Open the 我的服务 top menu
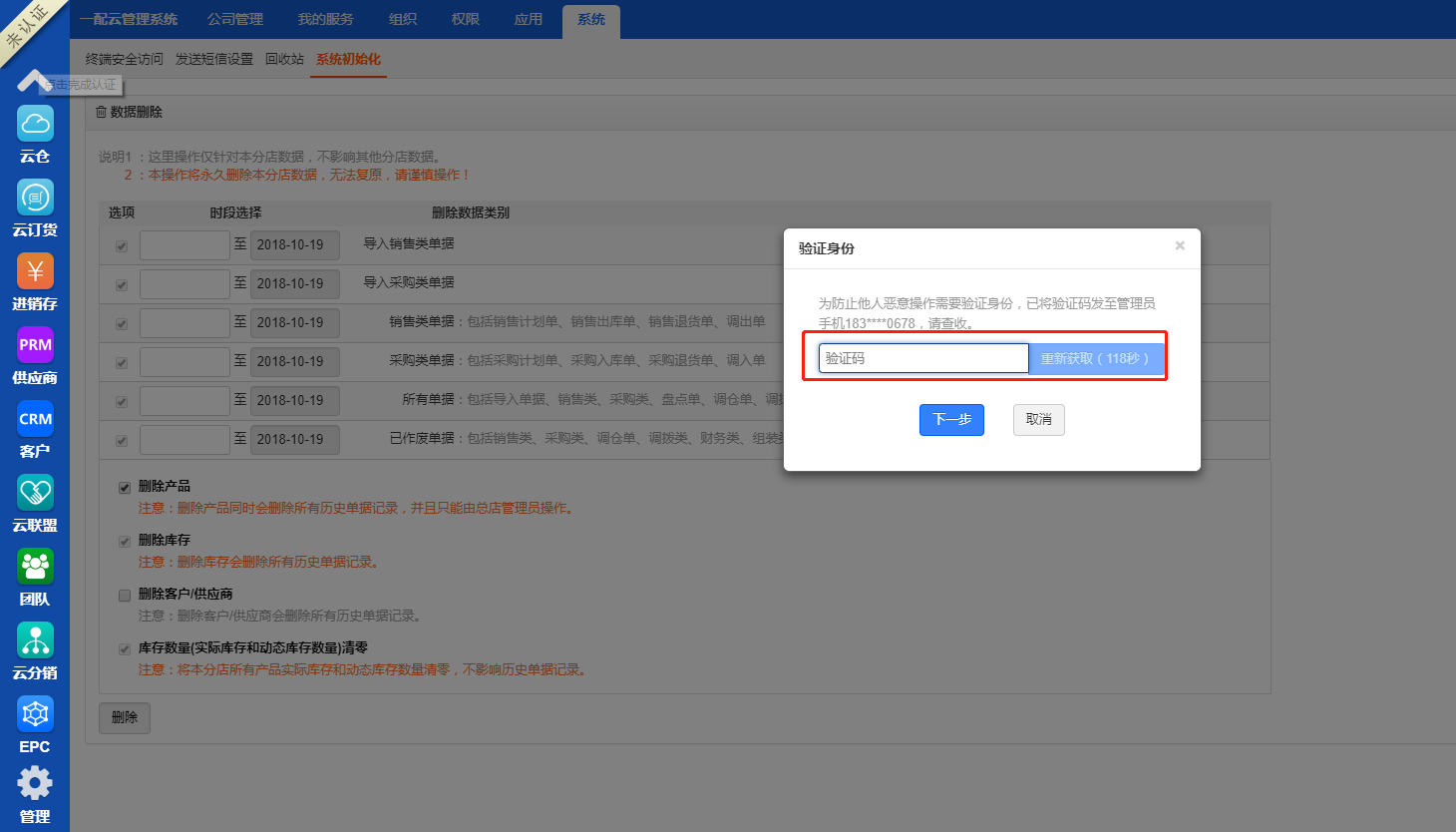Screen dimensions: 1456x832 tap(325, 19)
